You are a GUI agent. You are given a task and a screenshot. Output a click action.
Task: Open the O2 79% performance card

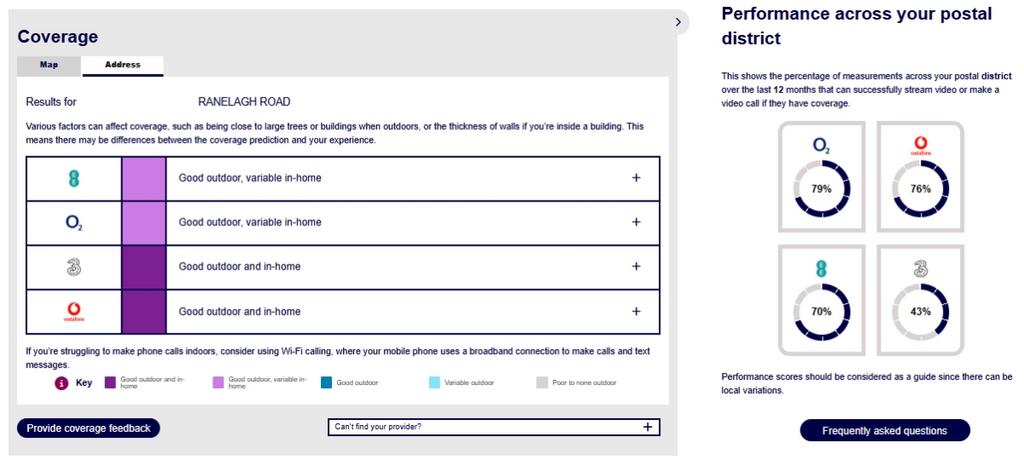[x=821, y=176]
